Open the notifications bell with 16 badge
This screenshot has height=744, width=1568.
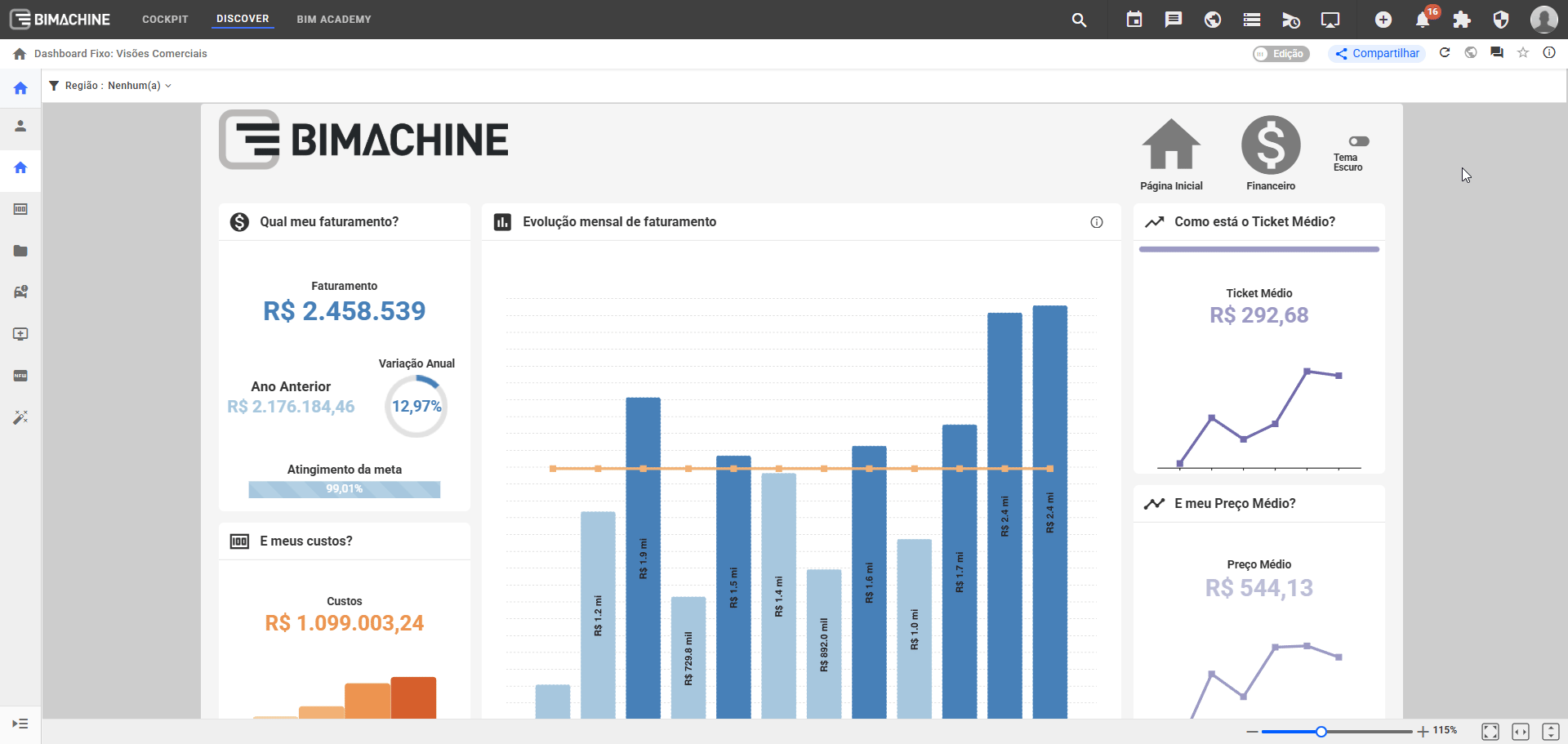(x=1423, y=20)
